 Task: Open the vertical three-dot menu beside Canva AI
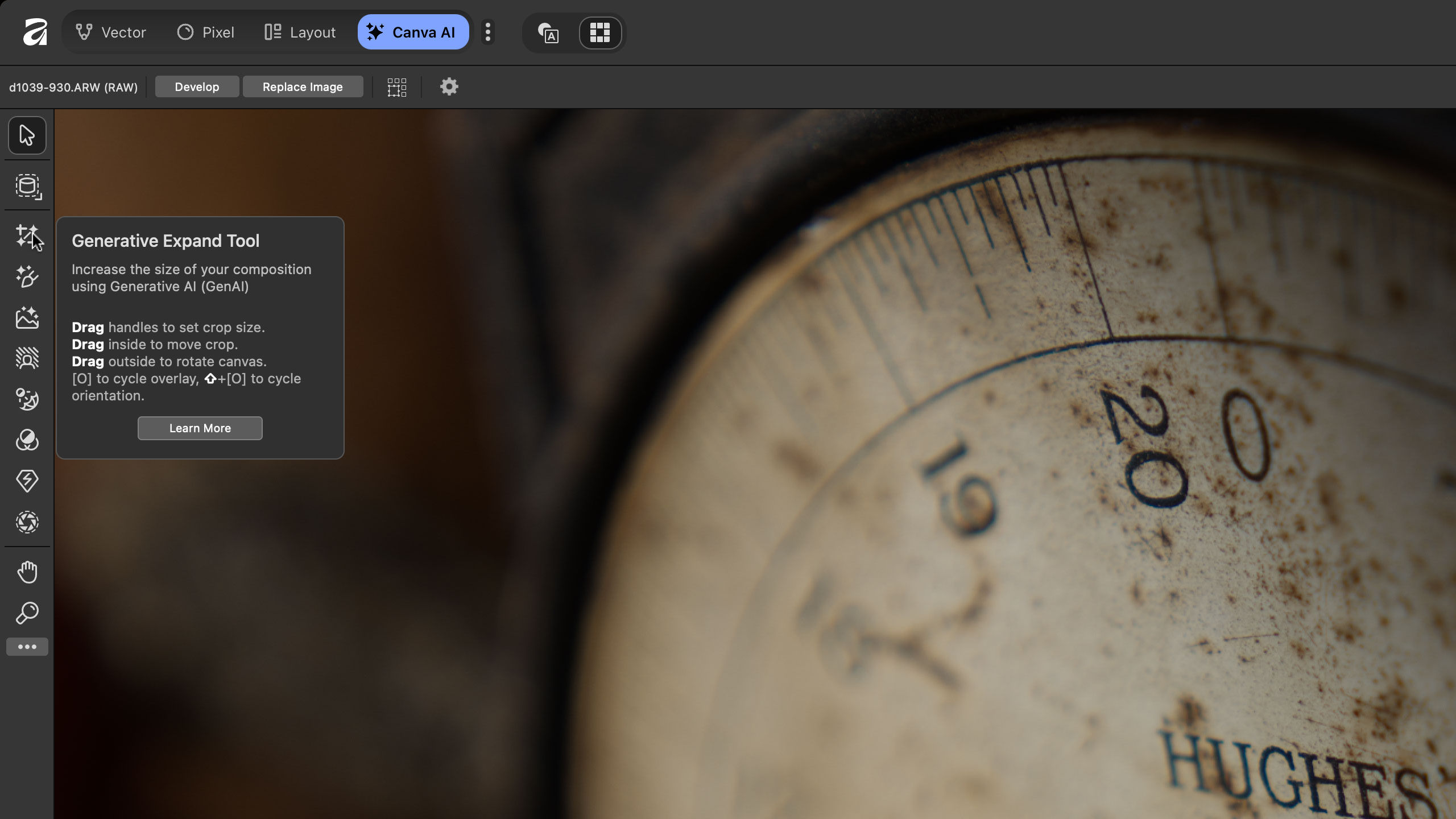[x=487, y=32]
